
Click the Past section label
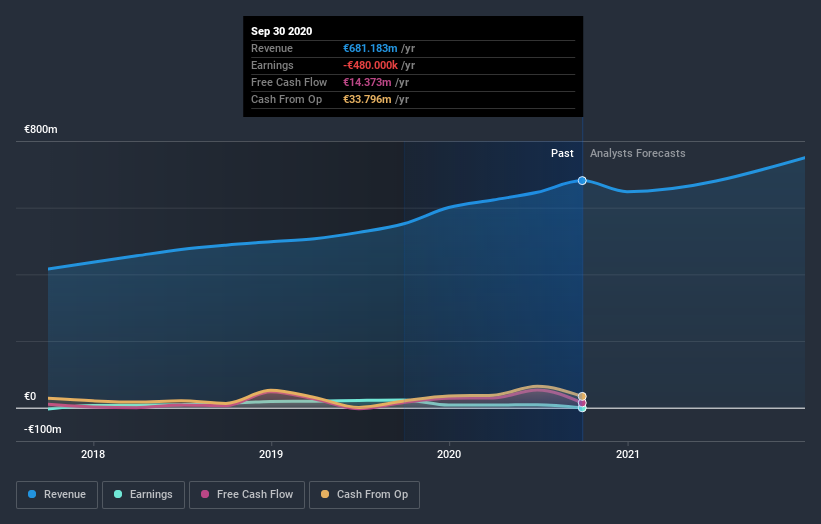562,153
